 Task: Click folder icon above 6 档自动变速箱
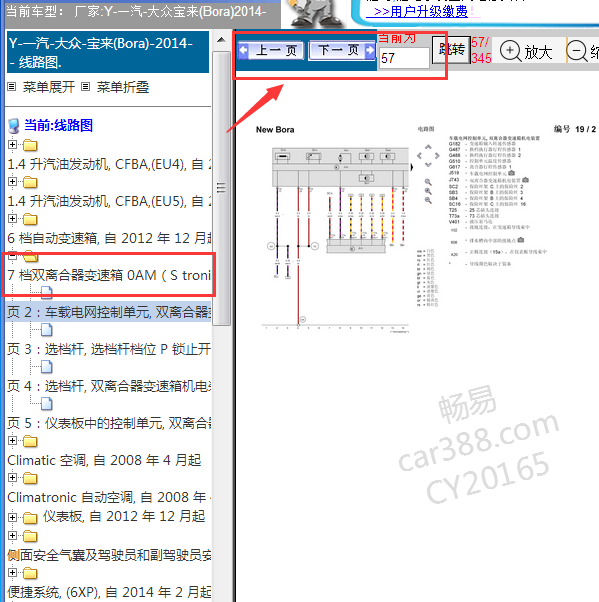(x=30, y=219)
